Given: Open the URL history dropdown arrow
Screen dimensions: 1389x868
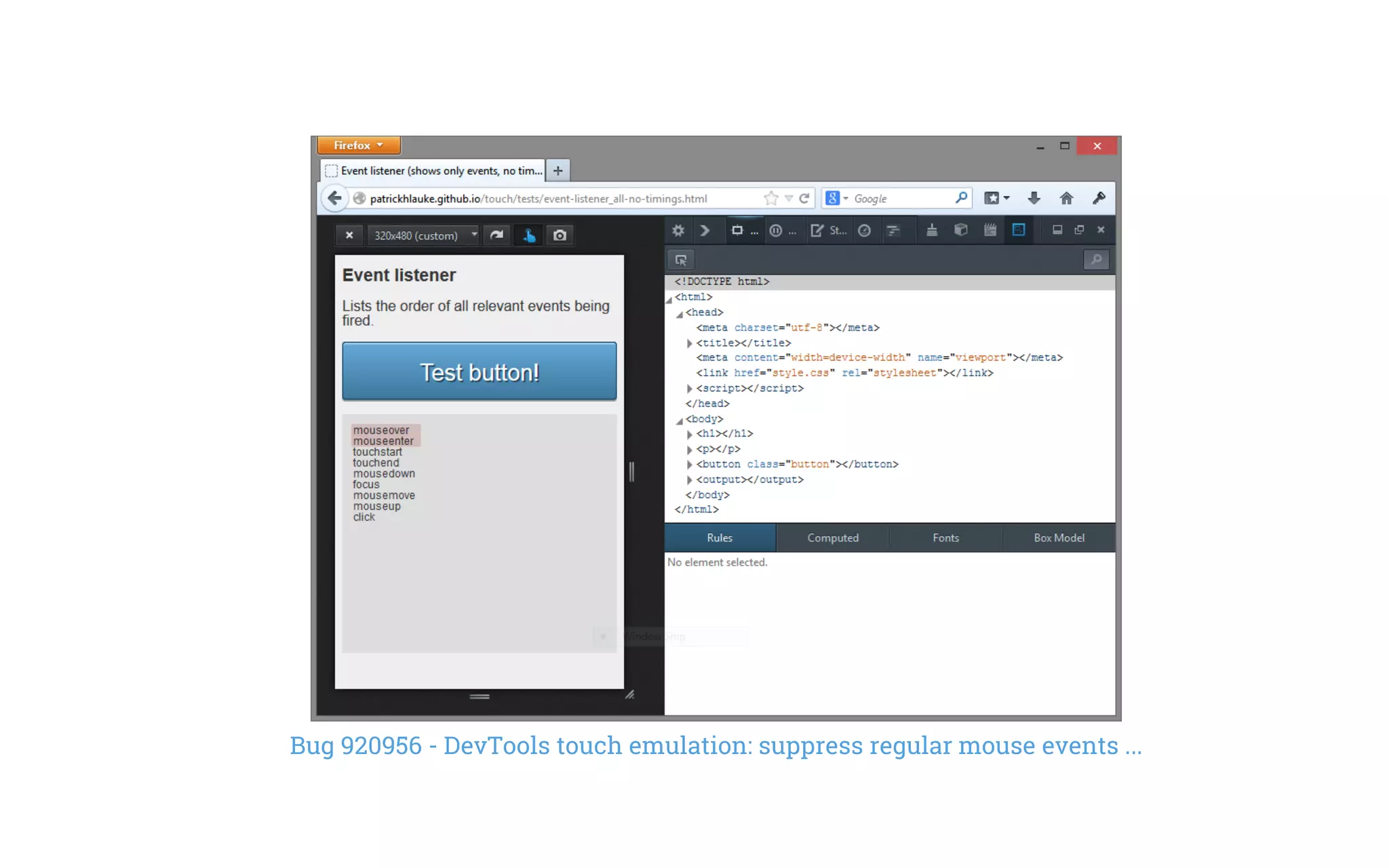Looking at the screenshot, I should pos(789,198).
